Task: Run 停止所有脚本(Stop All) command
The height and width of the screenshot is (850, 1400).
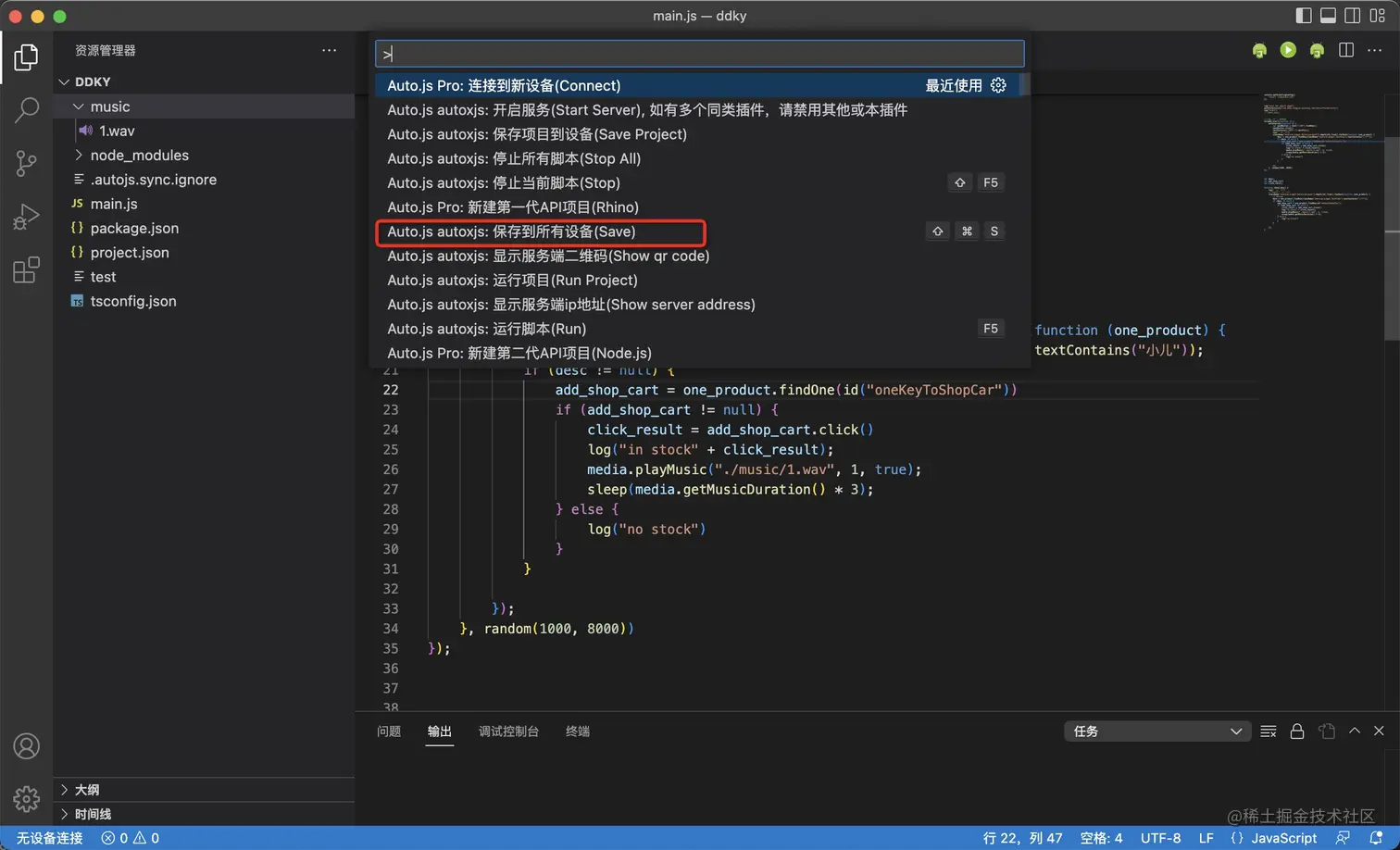Action: click(x=699, y=158)
